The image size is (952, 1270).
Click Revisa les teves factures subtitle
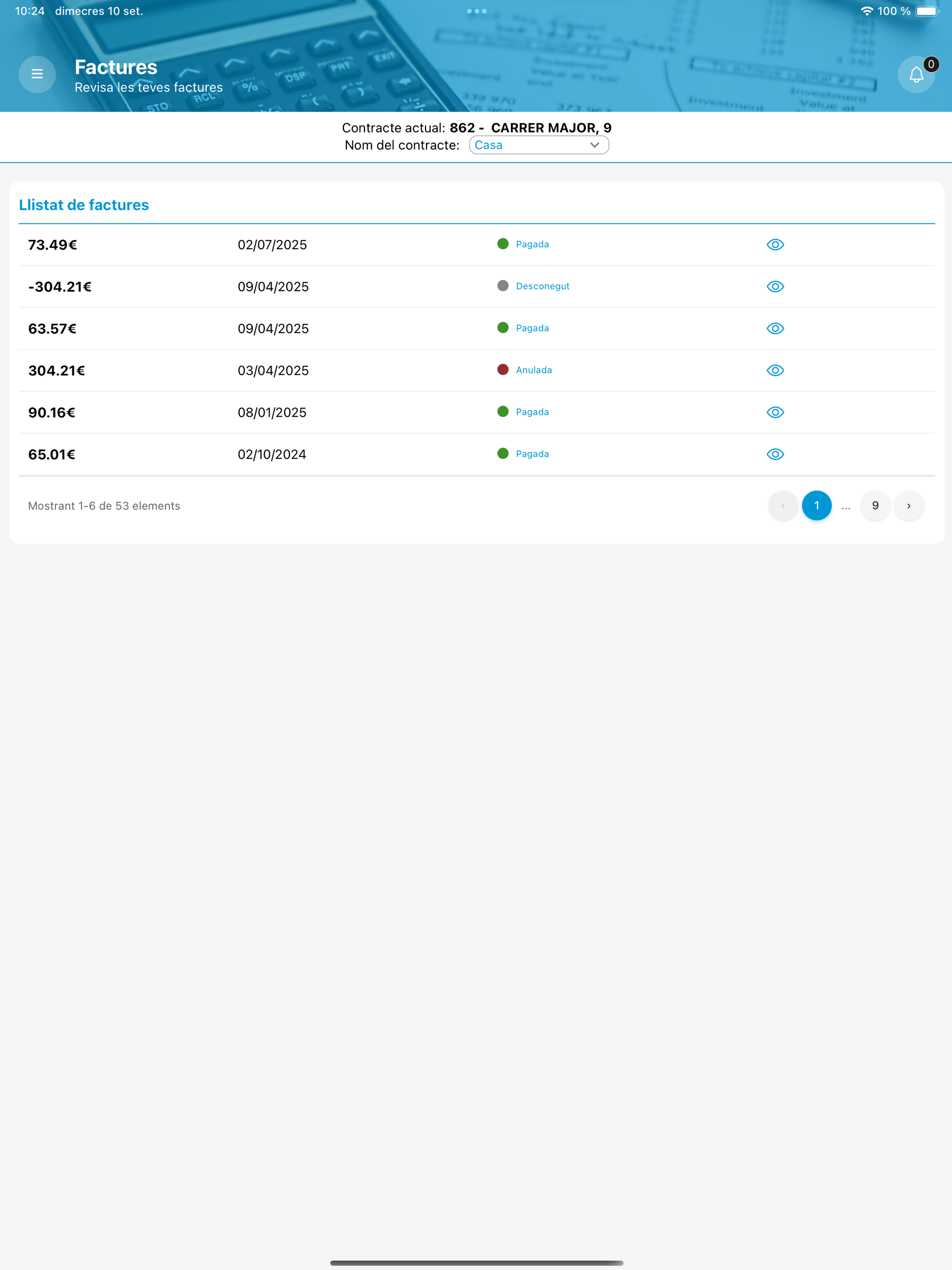pos(149,87)
